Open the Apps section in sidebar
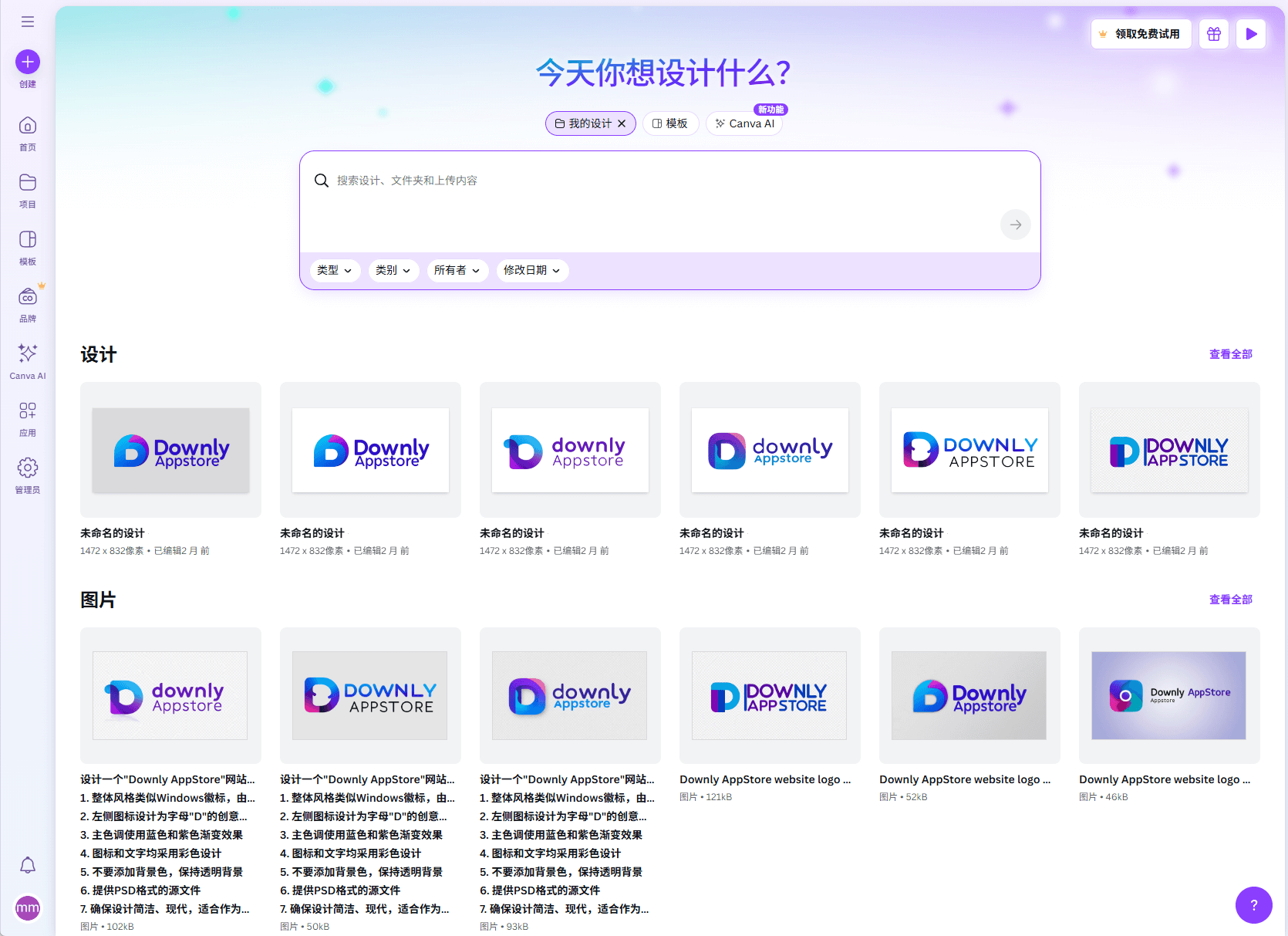This screenshot has width=1288, height=936. [28, 418]
